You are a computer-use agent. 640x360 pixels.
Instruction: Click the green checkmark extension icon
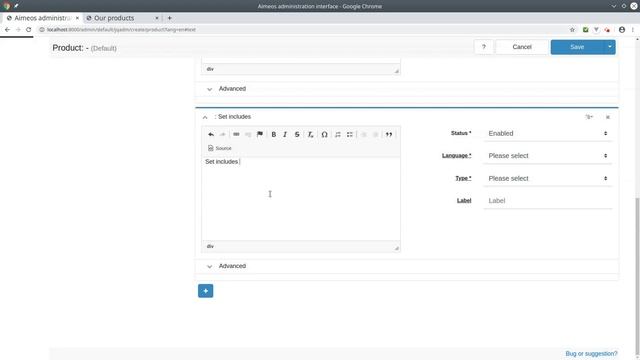(585, 29)
